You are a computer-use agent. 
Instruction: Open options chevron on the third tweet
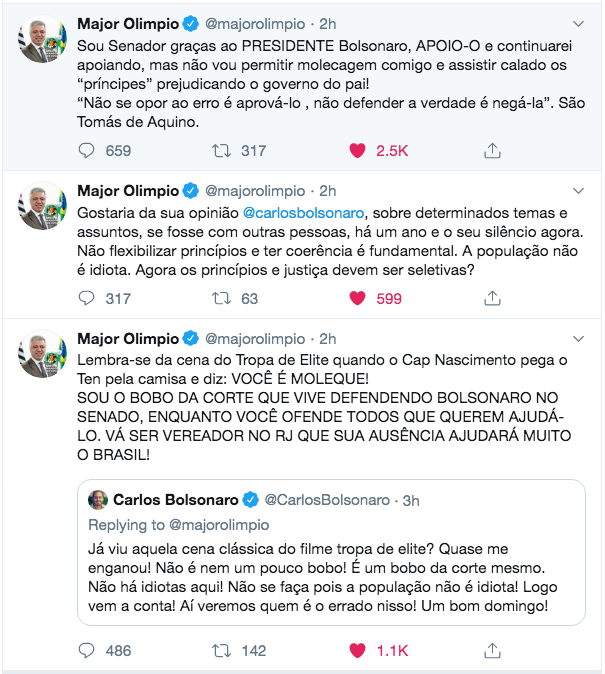(x=579, y=338)
